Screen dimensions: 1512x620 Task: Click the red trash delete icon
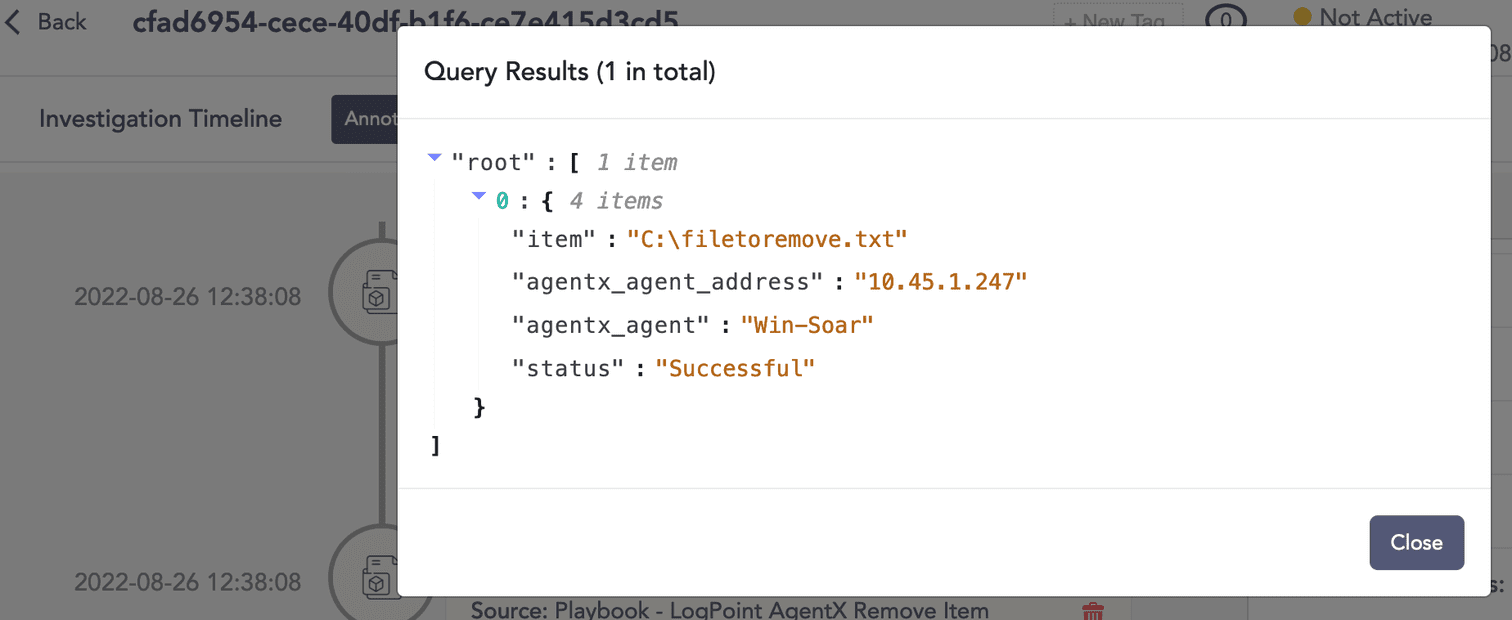coord(1093,610)
